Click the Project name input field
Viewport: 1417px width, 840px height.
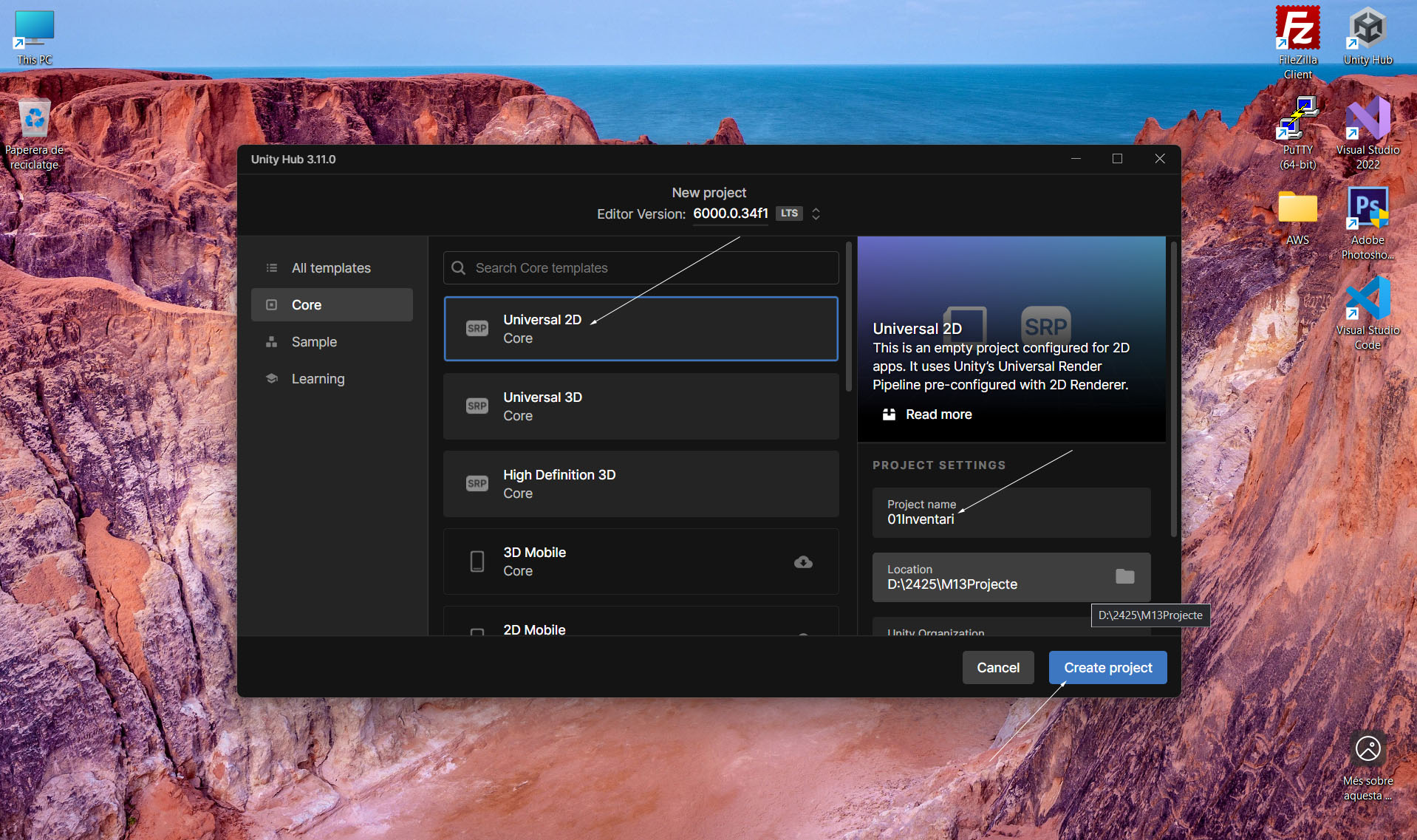coord(1011,513)
